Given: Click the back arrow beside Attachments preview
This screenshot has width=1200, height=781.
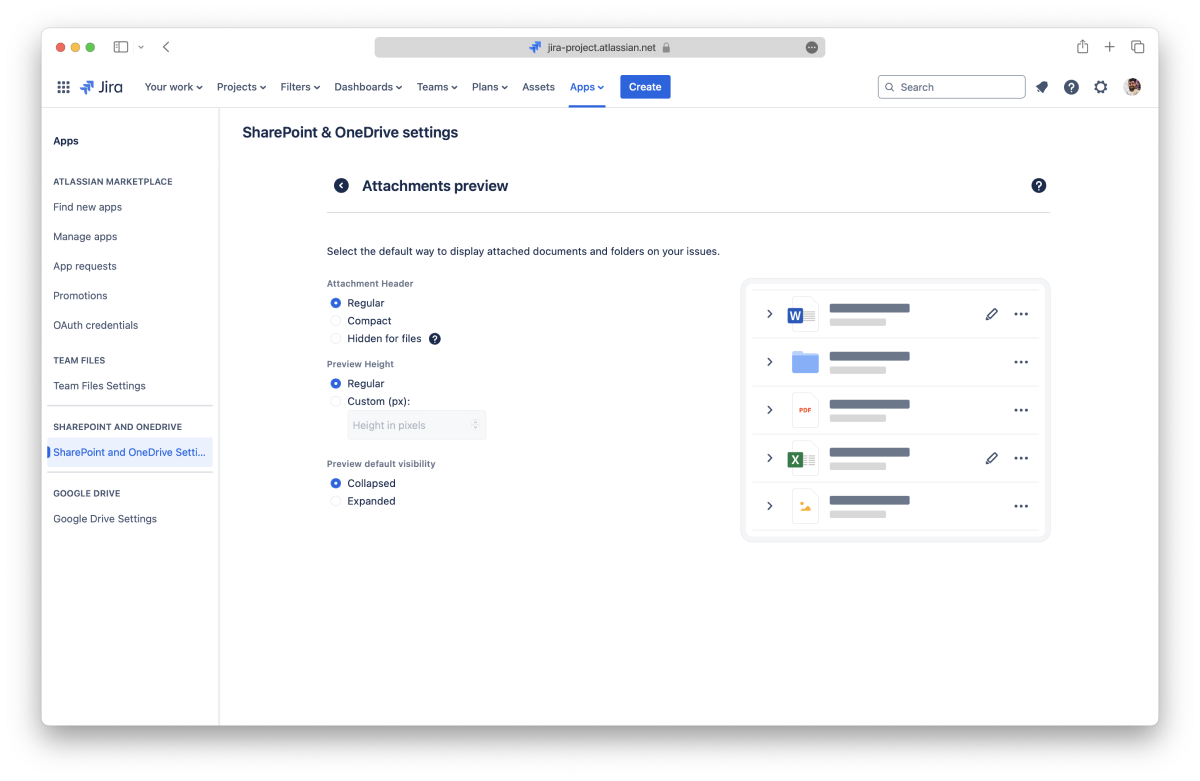Looking at the screenshot, I should (x=341, y=186).
